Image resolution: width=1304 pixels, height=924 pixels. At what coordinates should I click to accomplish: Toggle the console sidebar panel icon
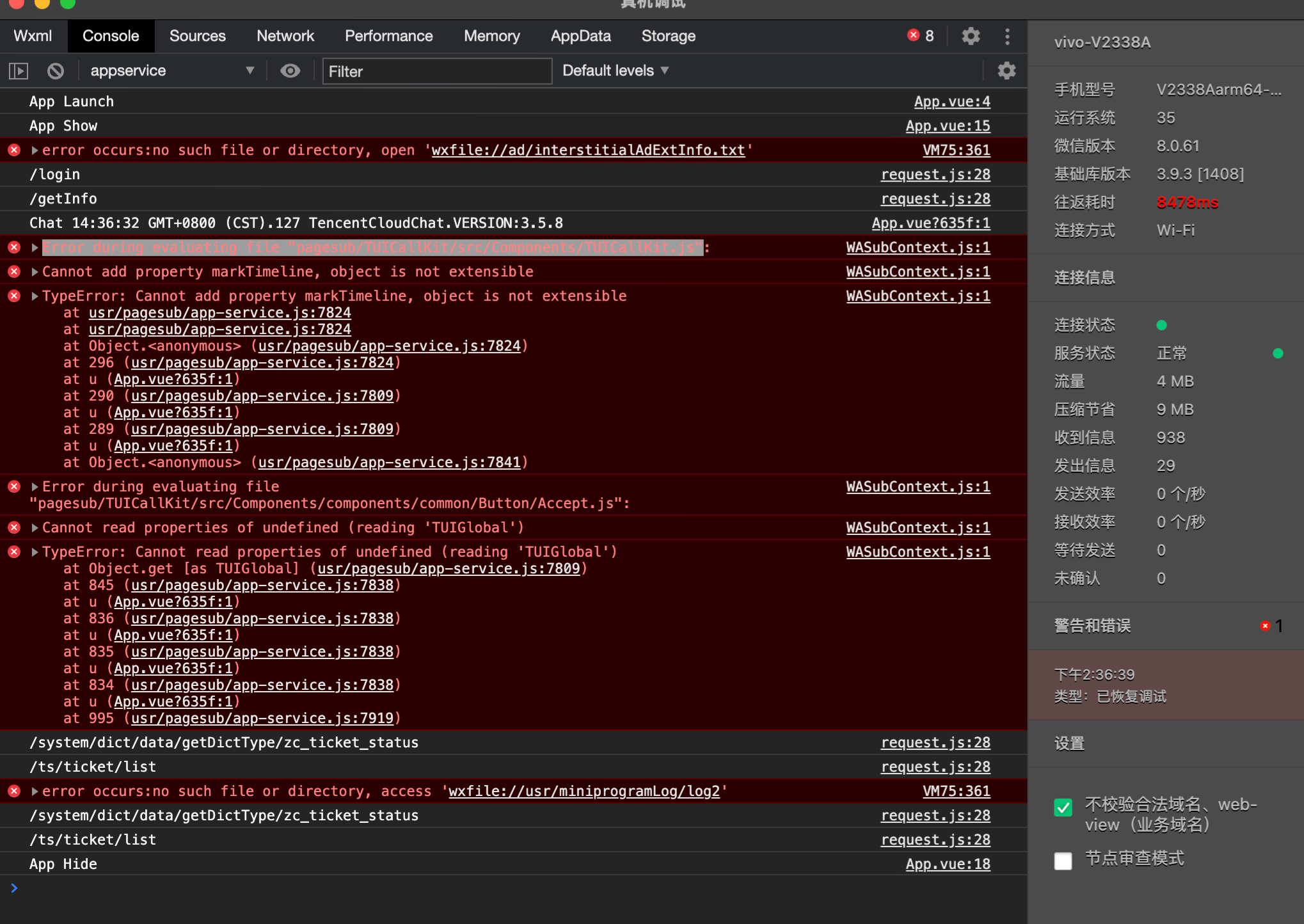19,71
